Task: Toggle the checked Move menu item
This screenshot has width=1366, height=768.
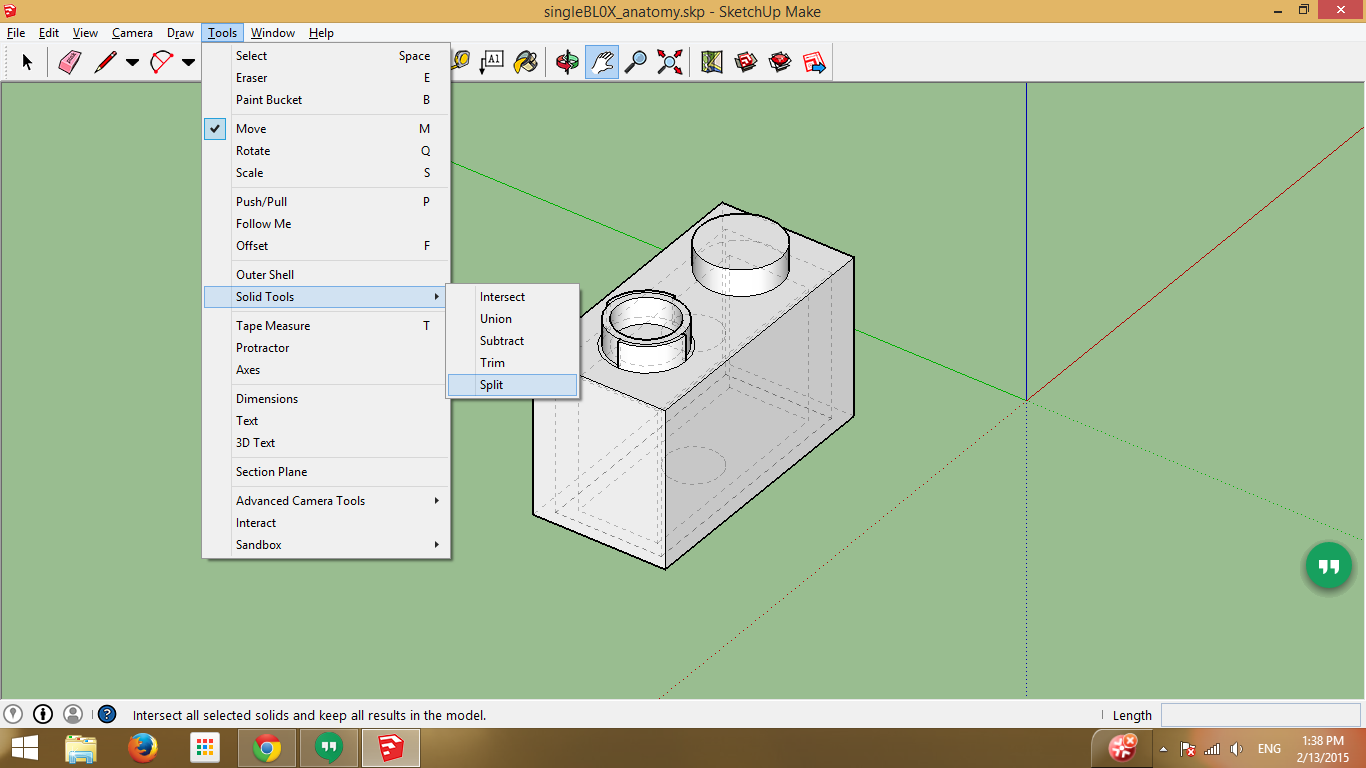Action: click(251, 129)
